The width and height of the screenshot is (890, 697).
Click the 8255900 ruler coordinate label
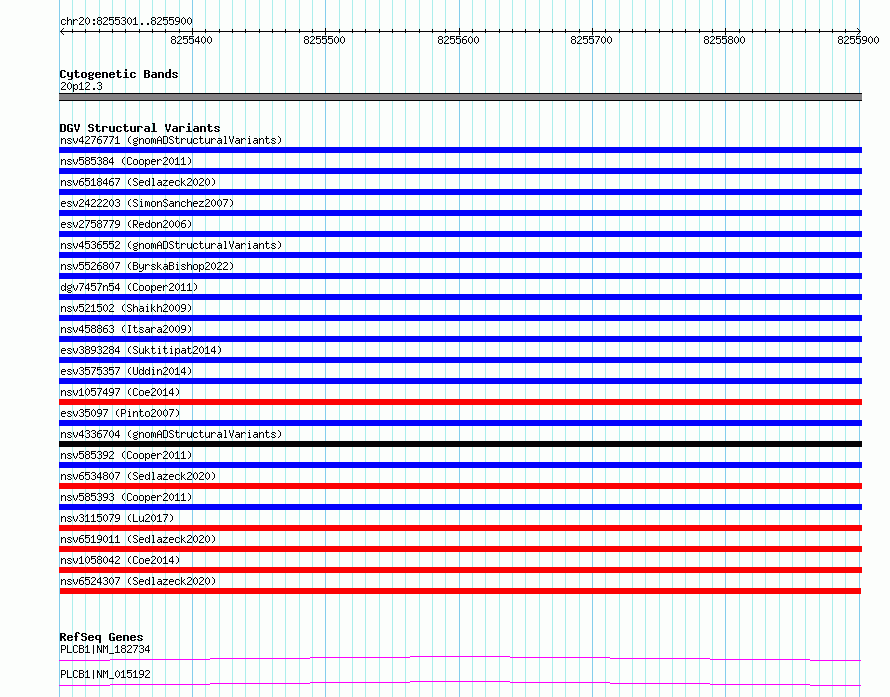(x=858, y=40)
